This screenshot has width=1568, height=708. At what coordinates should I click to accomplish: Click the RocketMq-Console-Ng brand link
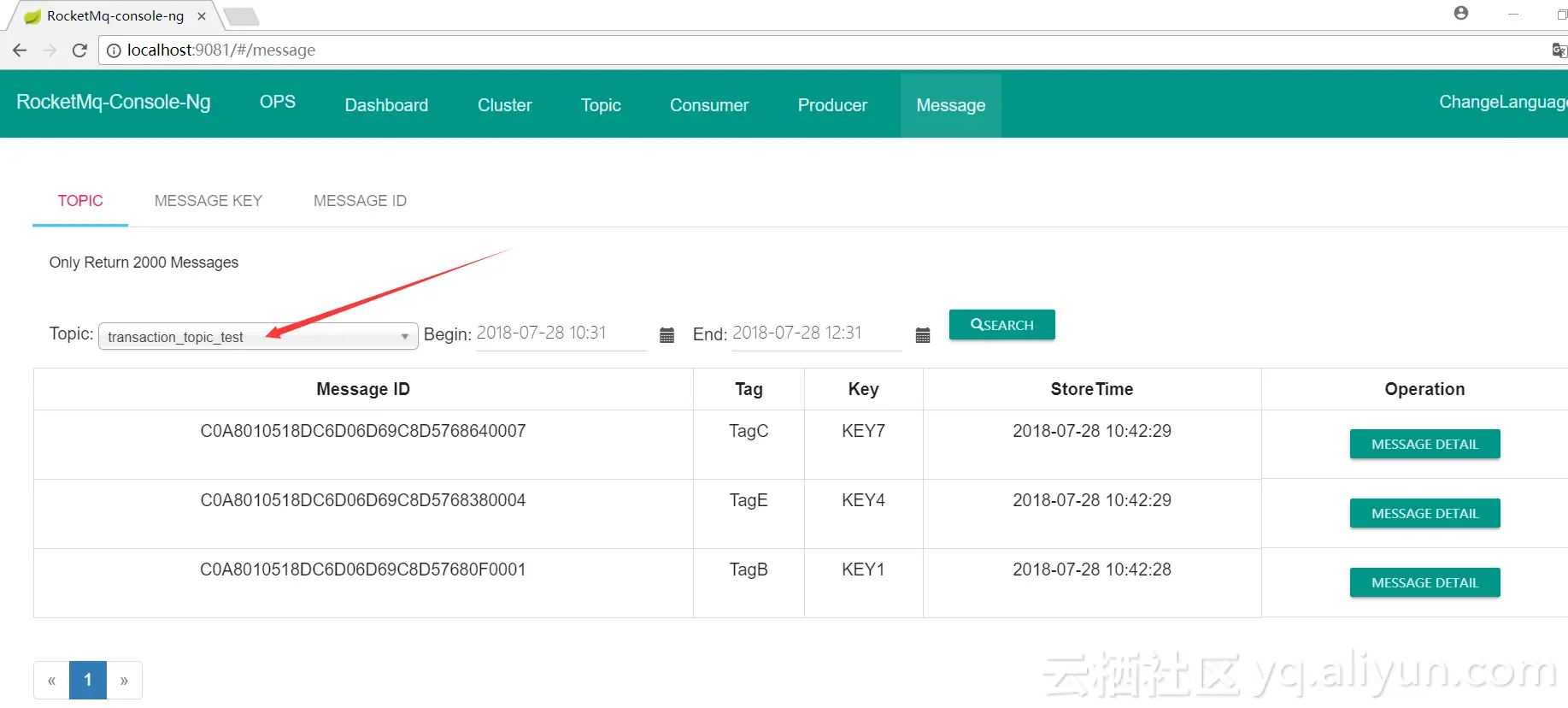point(114,102)
